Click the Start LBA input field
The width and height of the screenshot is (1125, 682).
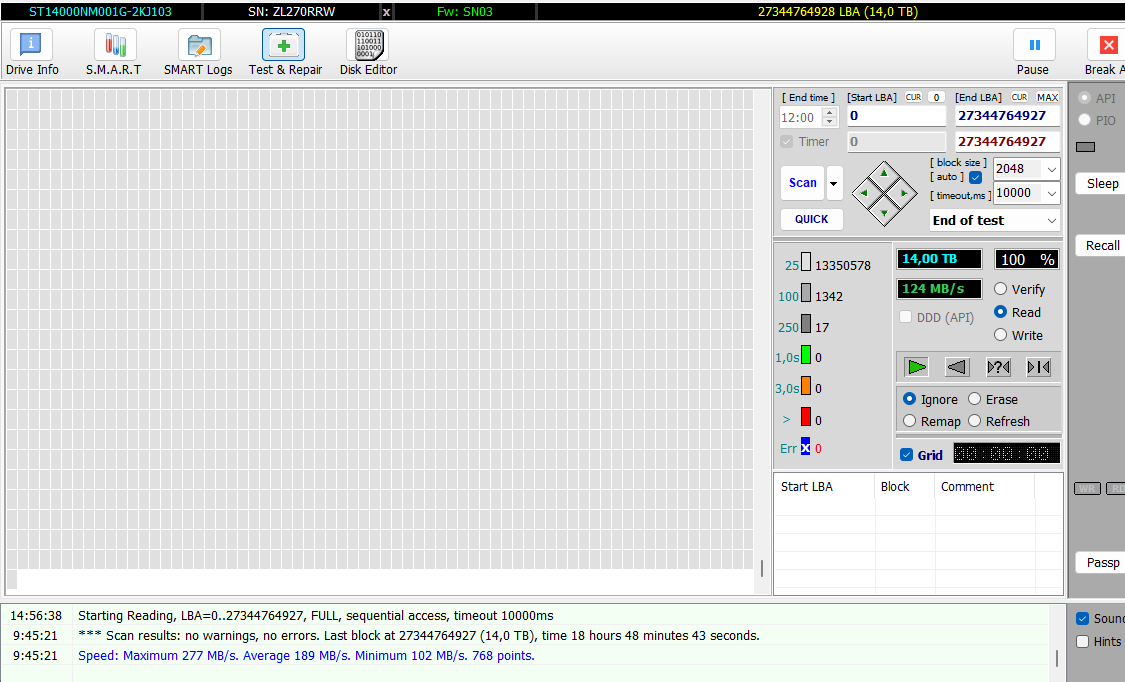pos(896,116)
